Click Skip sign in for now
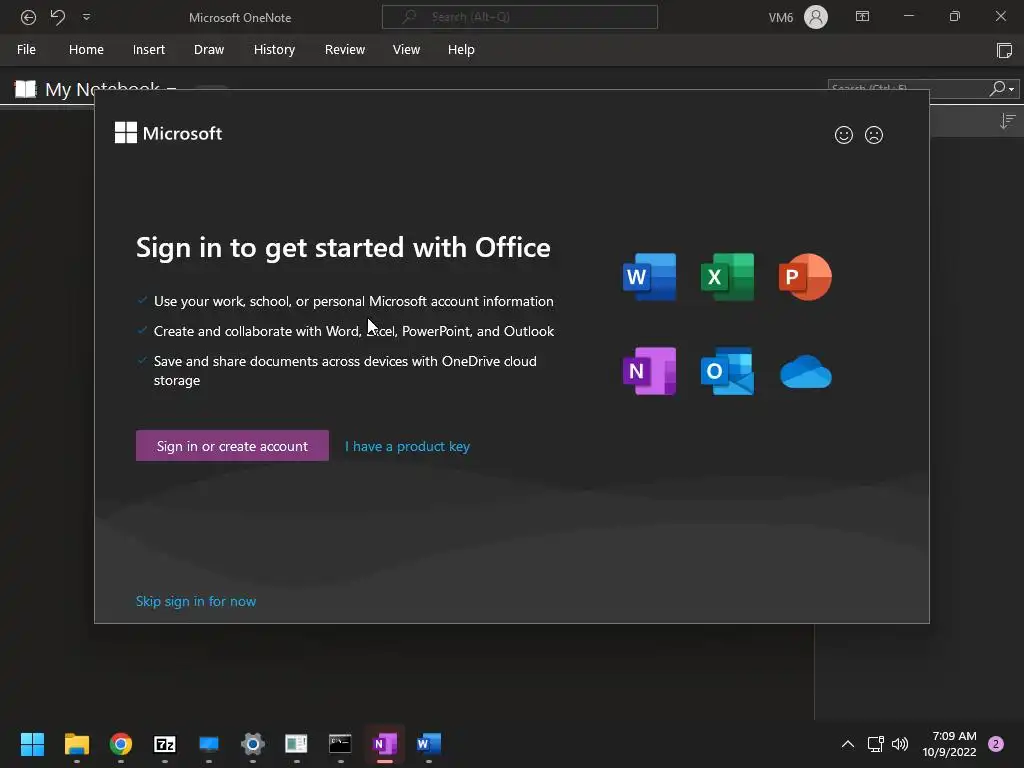 pyautogui.click(x=196, y=601)
